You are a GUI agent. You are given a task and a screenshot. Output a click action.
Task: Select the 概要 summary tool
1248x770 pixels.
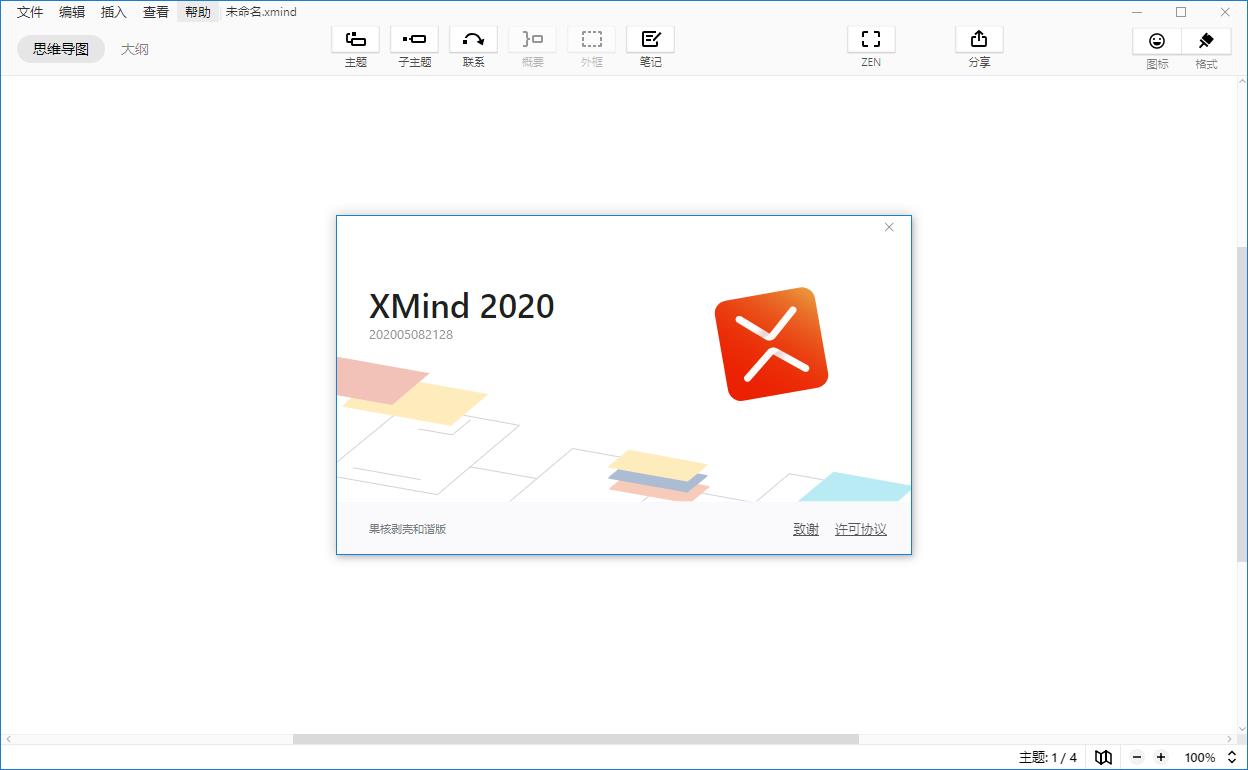pyautogui.click(x=532, y=45)
